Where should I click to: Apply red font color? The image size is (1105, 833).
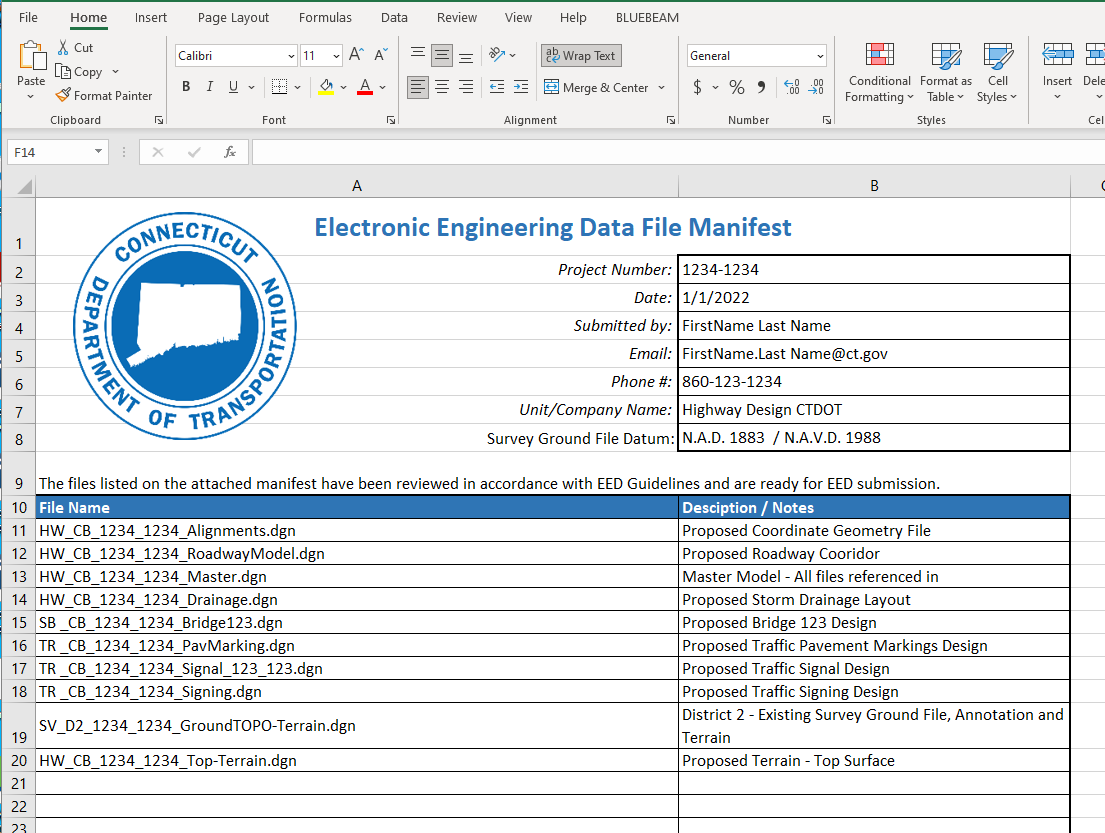[x=365, y=87]
